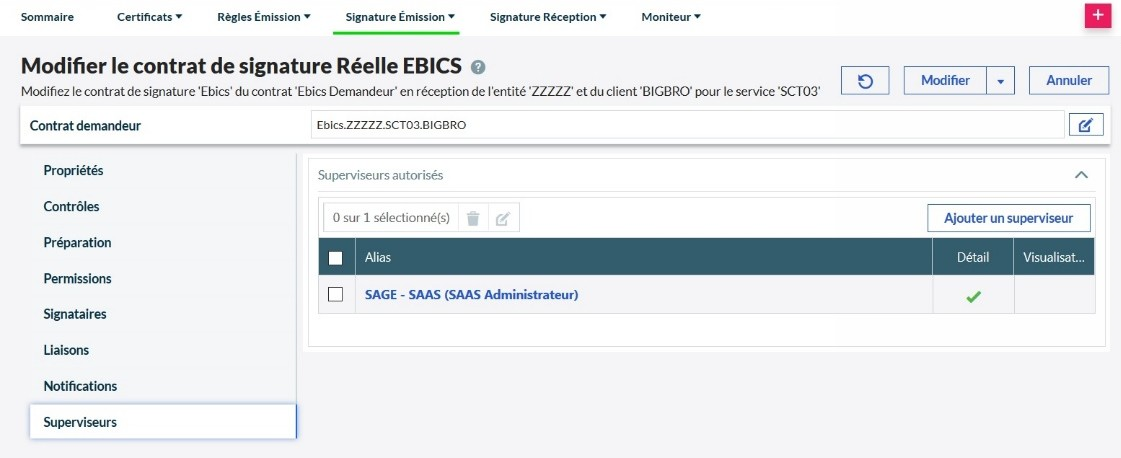The height and width of the screenshot is (458, 1121).
Task: Check the SAGE - SAAS row checkbox
Action: [336, 294]
